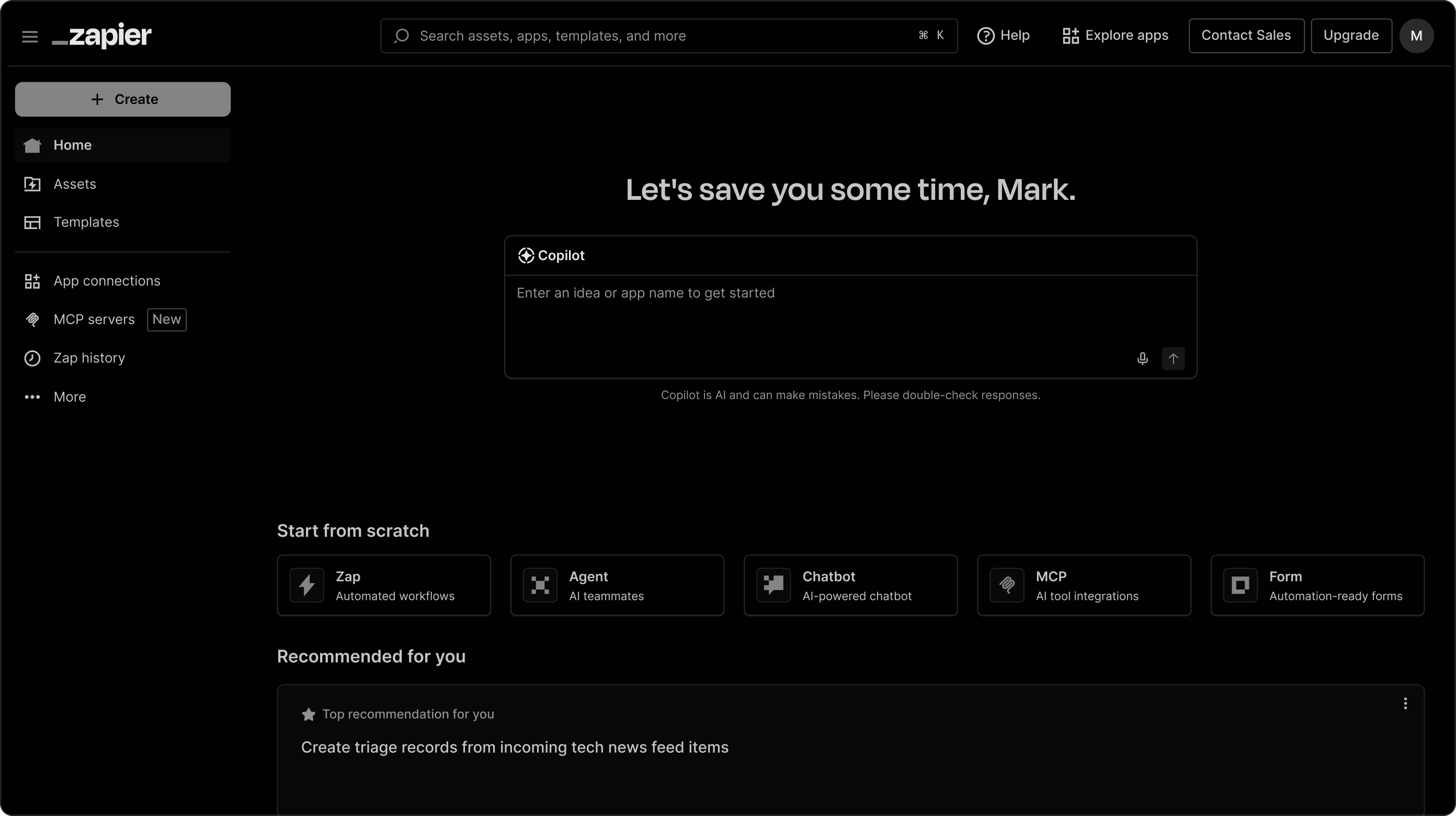Viewport: 1456px width, 816px height.
Task: Click the Copilot idea text area
Action: [x=851, y=311]
